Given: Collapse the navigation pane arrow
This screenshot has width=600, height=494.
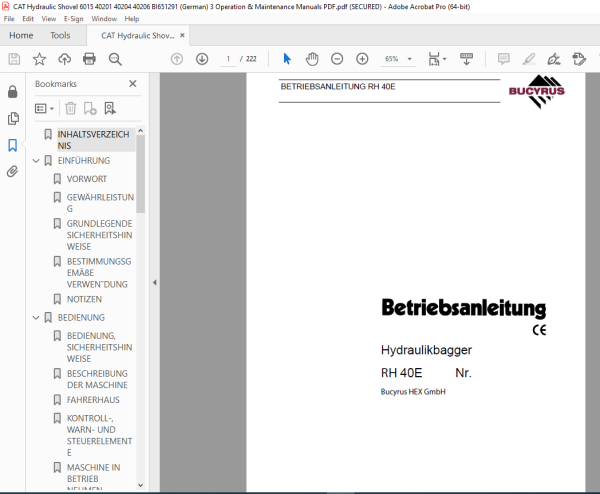Looking at the screenshot, I should point(155,282).
